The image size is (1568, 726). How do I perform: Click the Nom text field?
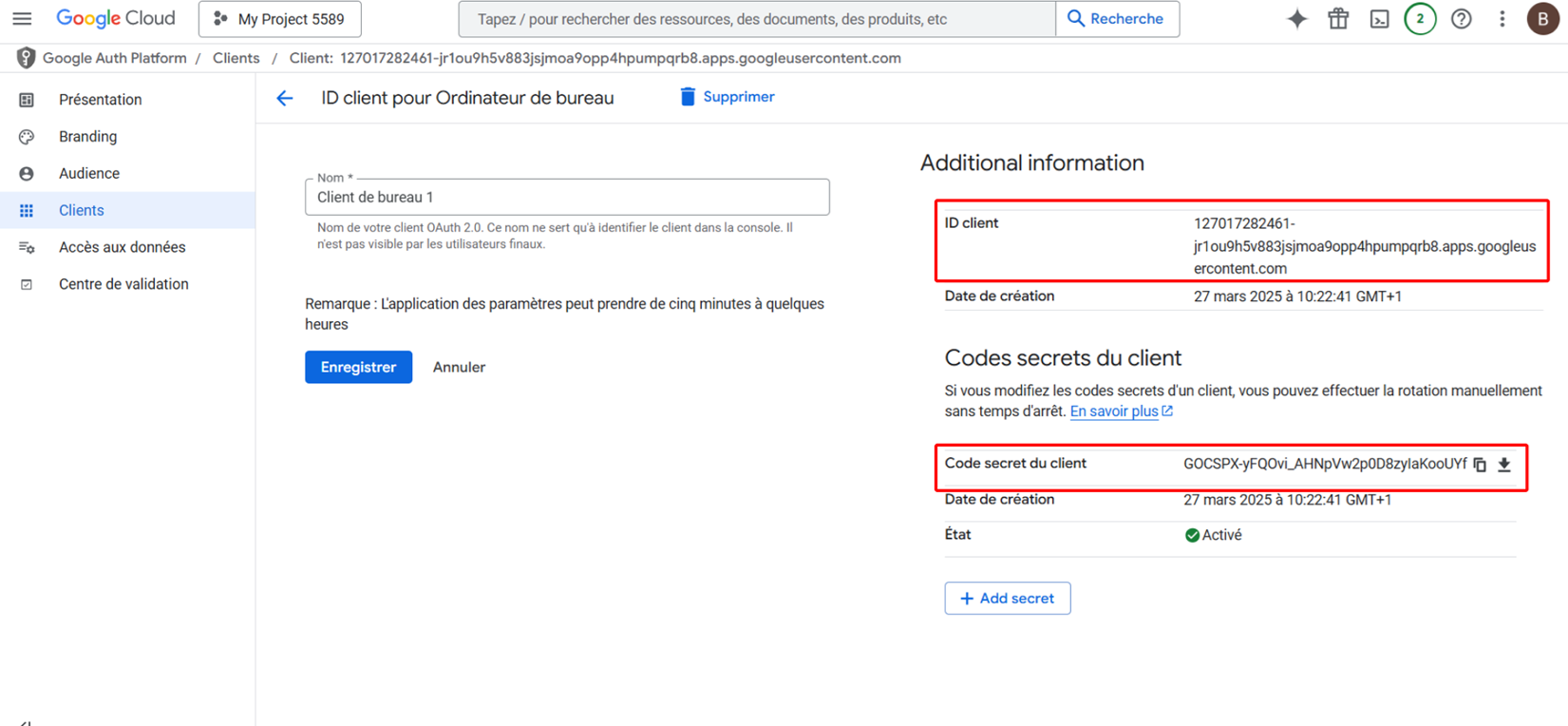click(567, 198)
